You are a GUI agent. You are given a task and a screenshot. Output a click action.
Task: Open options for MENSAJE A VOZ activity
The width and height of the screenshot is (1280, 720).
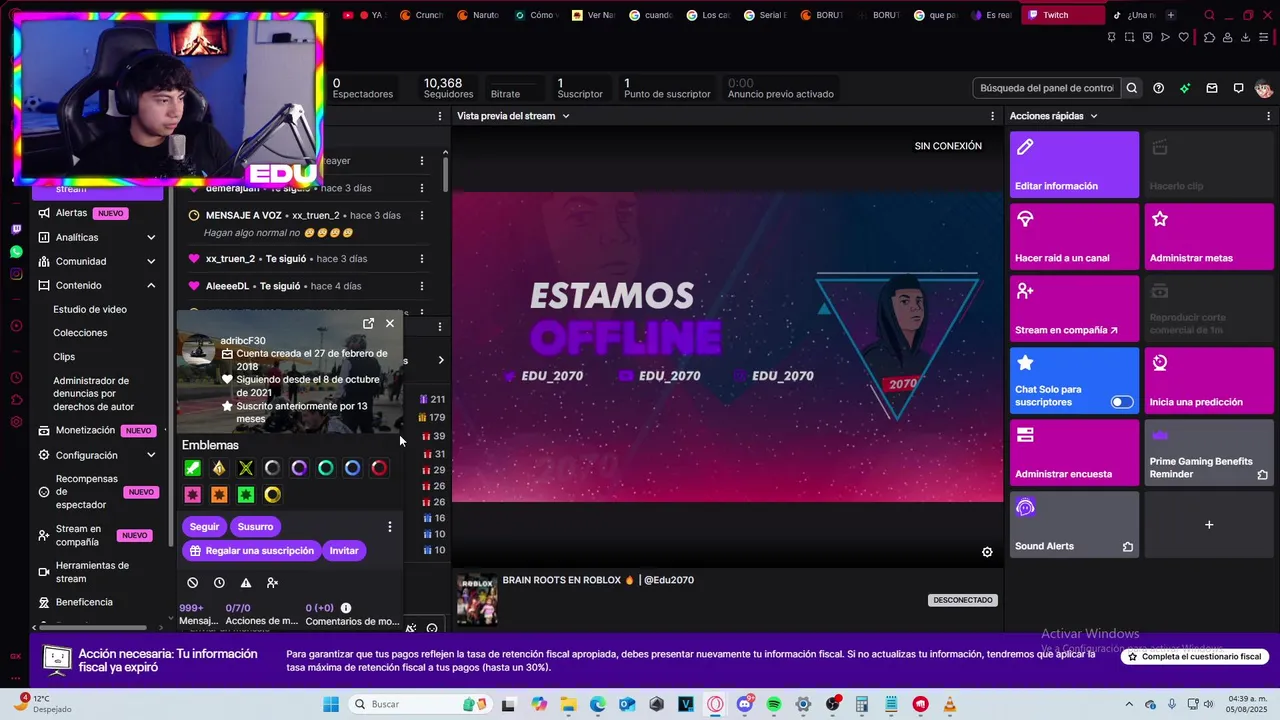422,215
